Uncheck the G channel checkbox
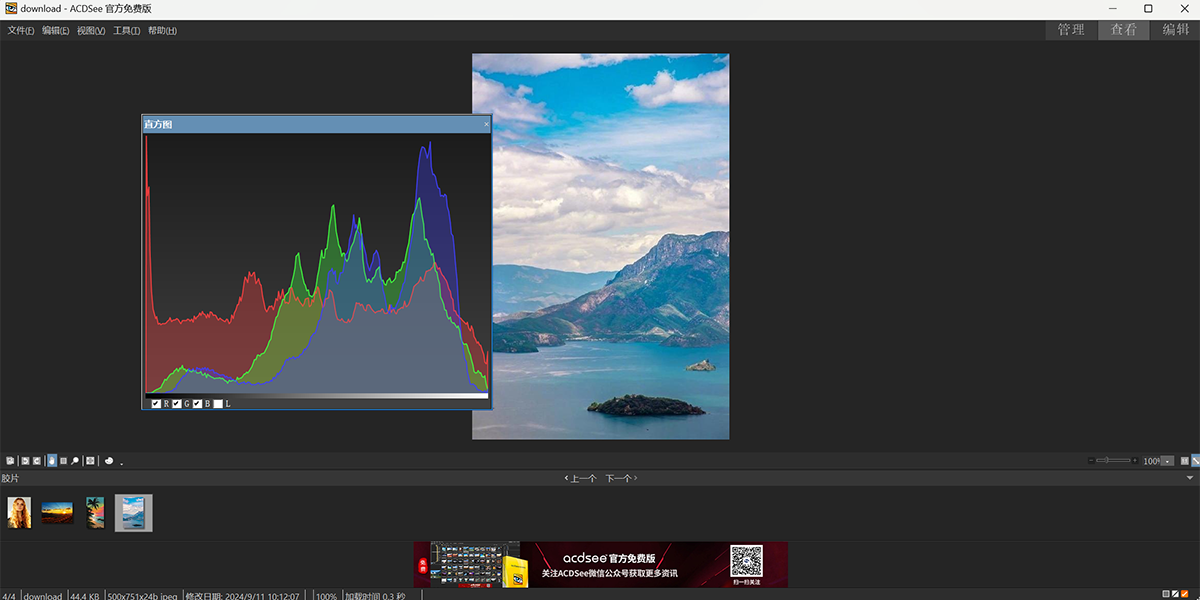Image resolution: width=1200 pixels, height=600 pixels. [177, 403]
